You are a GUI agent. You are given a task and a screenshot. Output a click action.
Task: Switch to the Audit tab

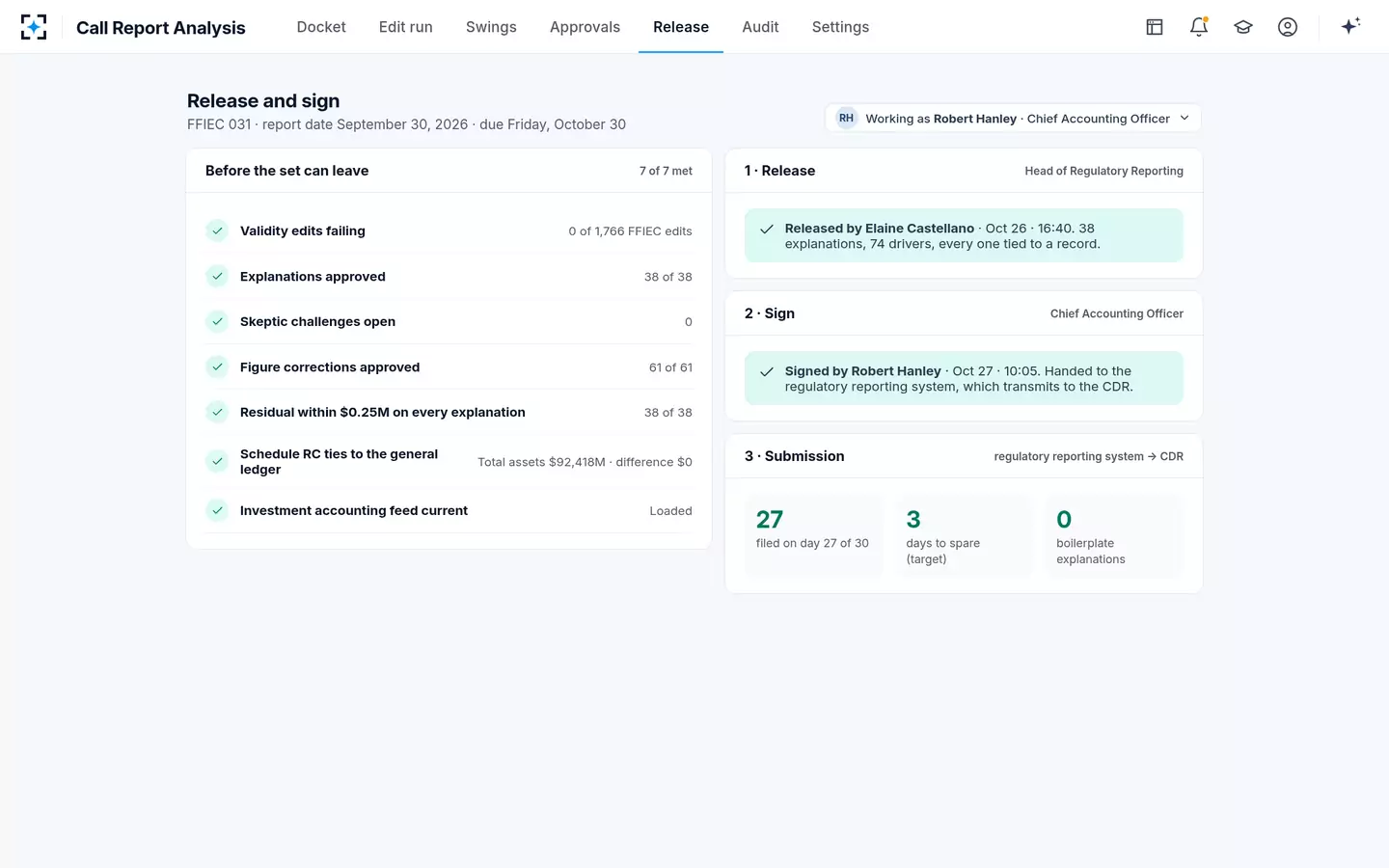click(760, 27)
